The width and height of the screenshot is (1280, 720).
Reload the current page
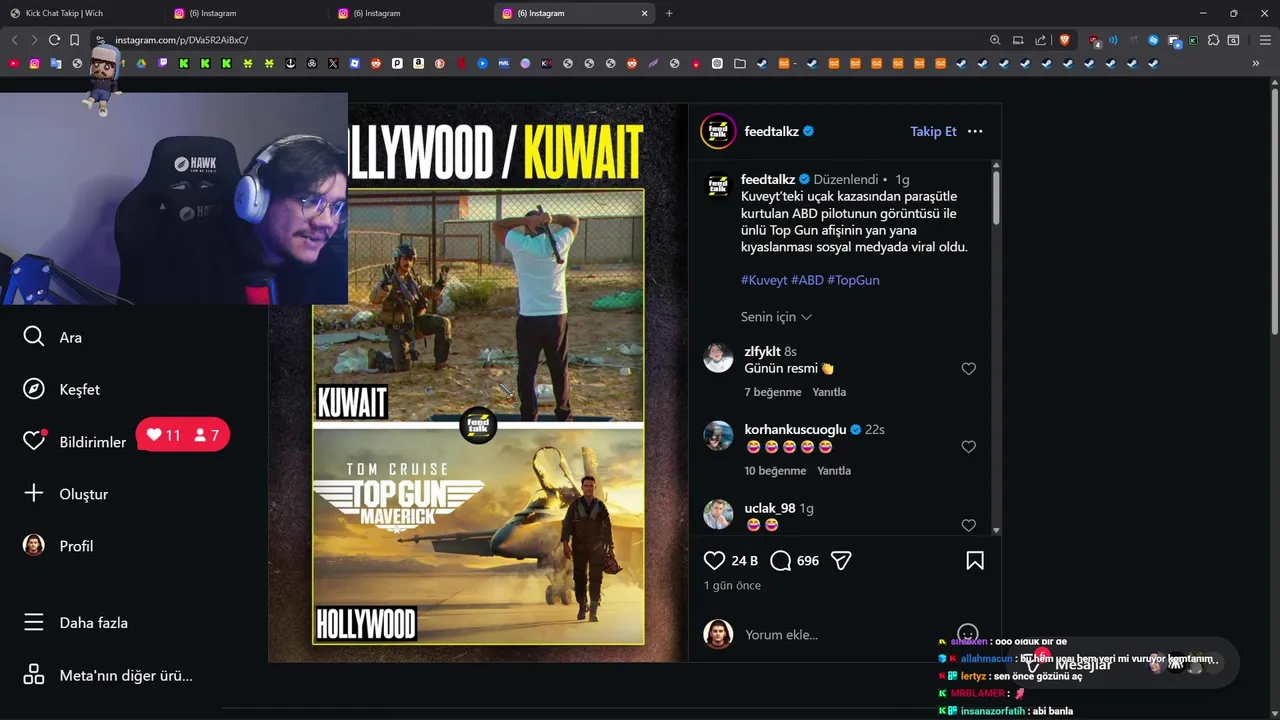54,40
